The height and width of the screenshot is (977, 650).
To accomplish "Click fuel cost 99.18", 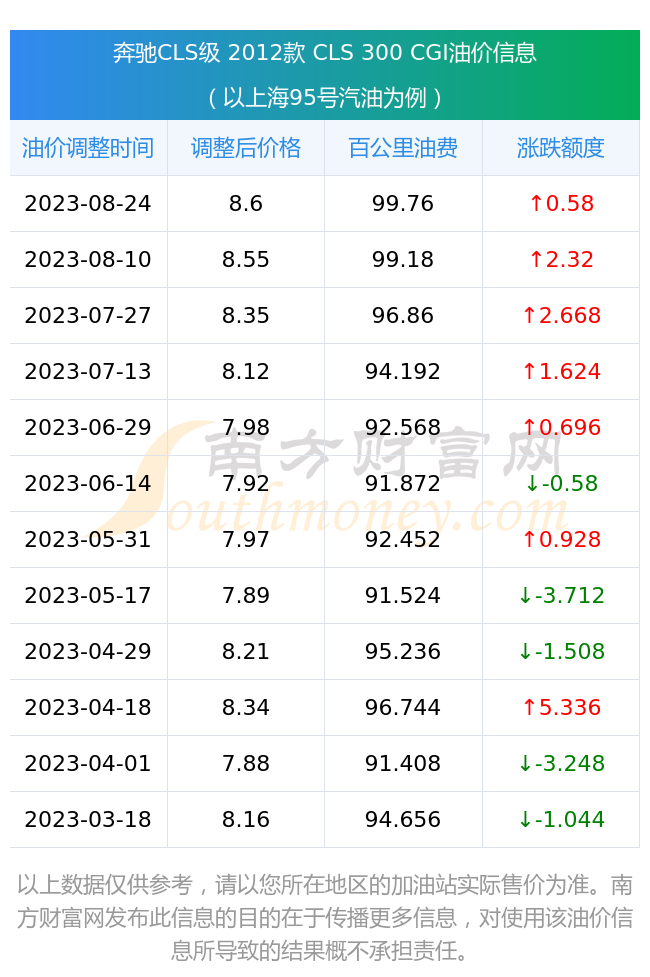I will pyautogui.click(x=403, y=260).
